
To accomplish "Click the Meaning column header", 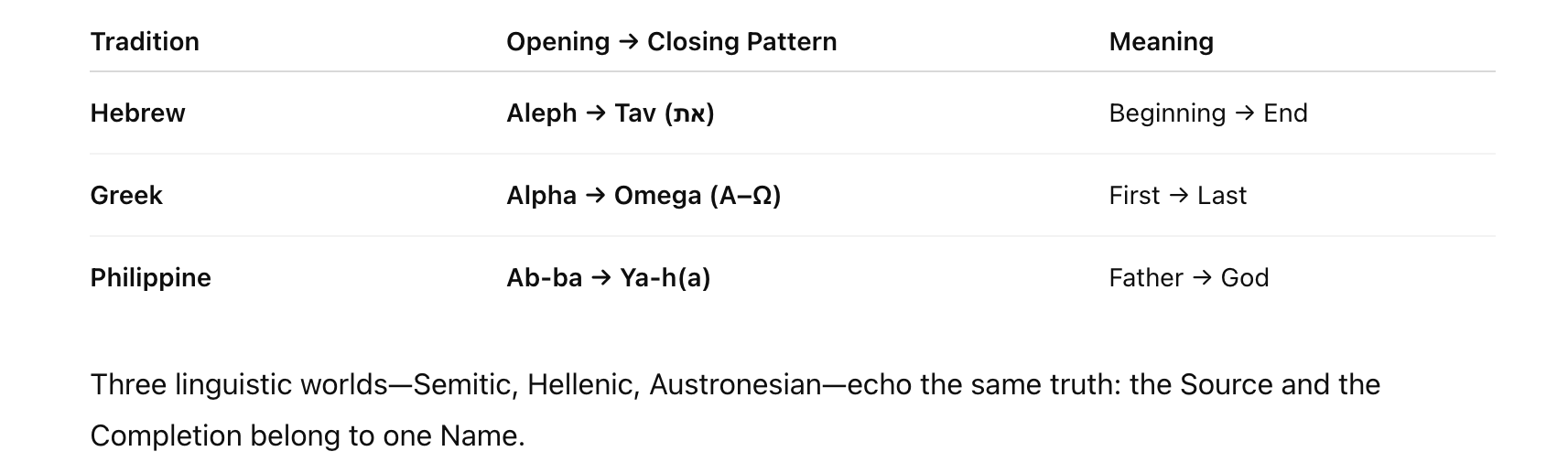I will 1161,42.
